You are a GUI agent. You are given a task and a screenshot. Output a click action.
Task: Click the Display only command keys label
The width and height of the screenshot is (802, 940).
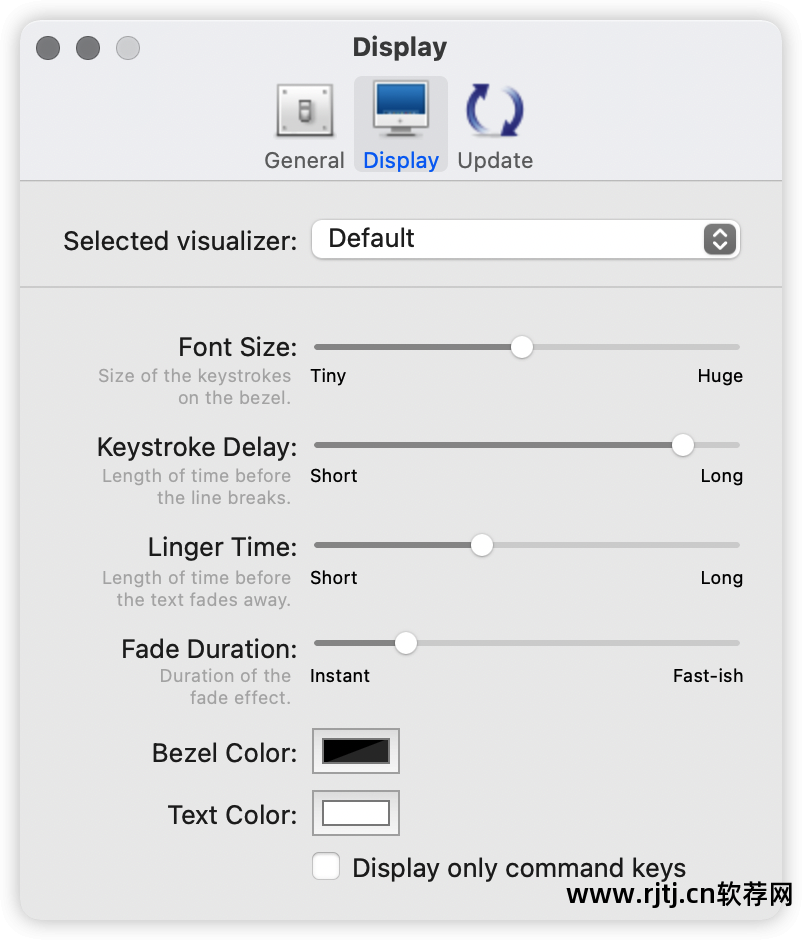pyautogui.click(x=519, y=868)
